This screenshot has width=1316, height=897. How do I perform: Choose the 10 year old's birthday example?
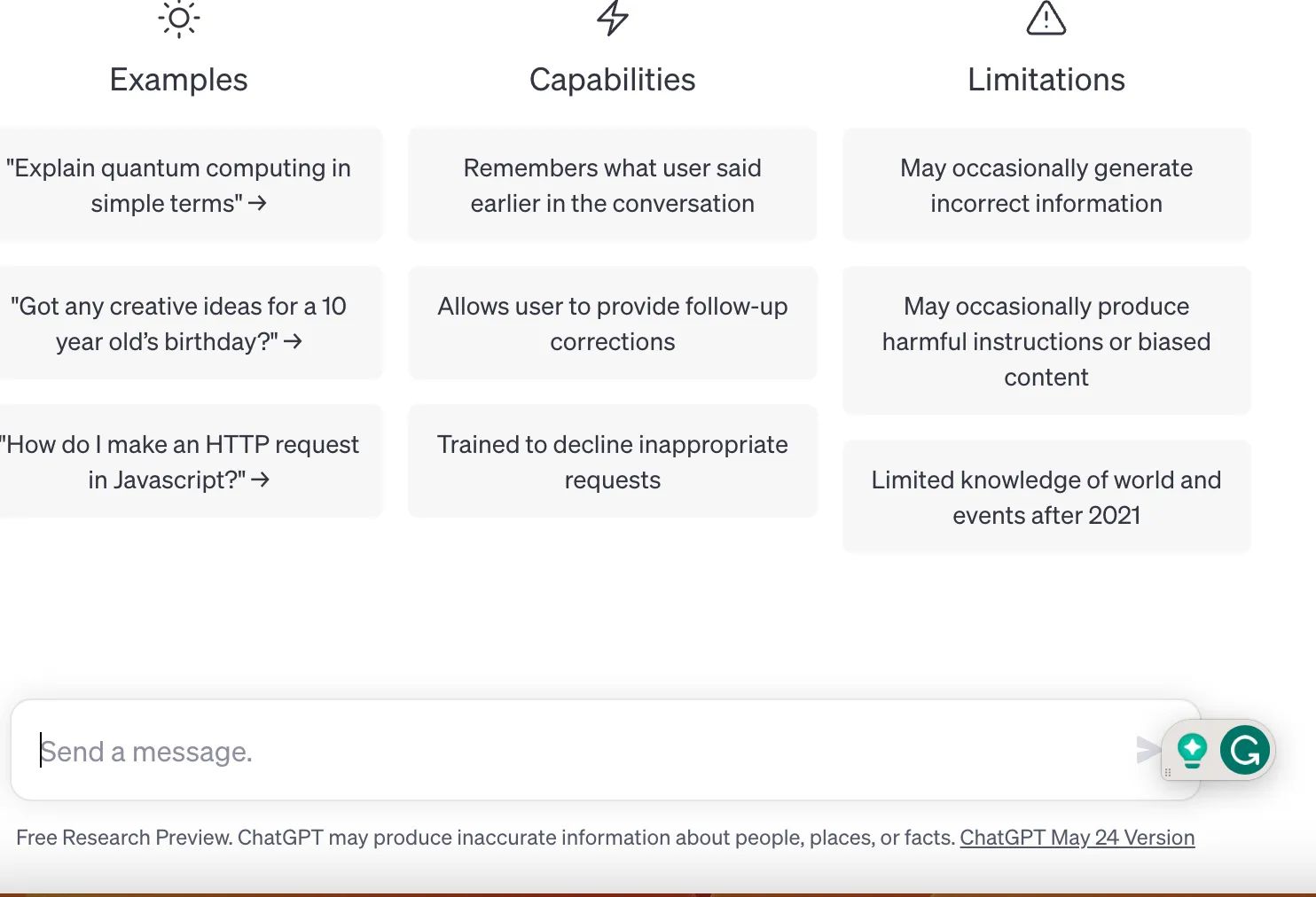178,324
